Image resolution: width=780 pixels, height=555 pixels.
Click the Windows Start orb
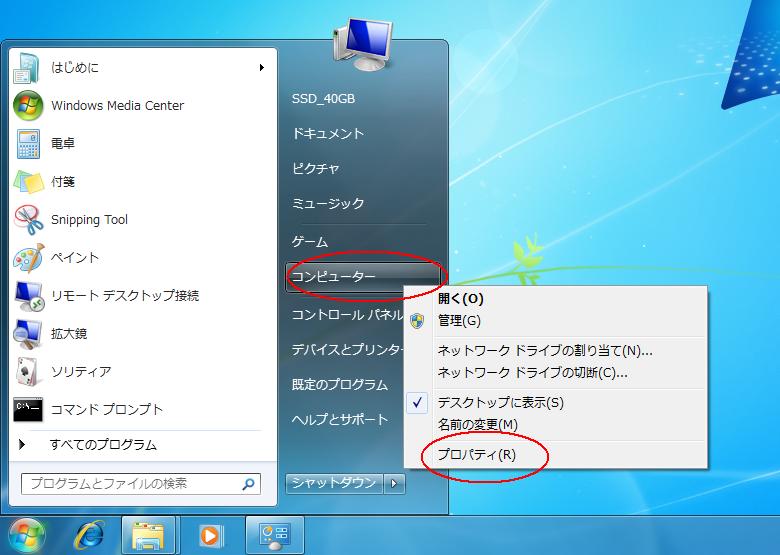26,536
